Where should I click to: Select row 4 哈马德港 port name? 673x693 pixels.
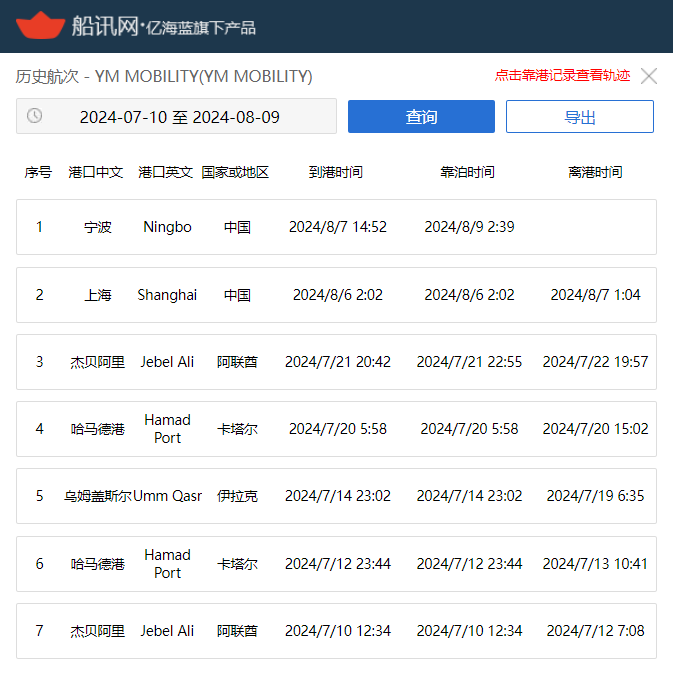coord(98,429)
